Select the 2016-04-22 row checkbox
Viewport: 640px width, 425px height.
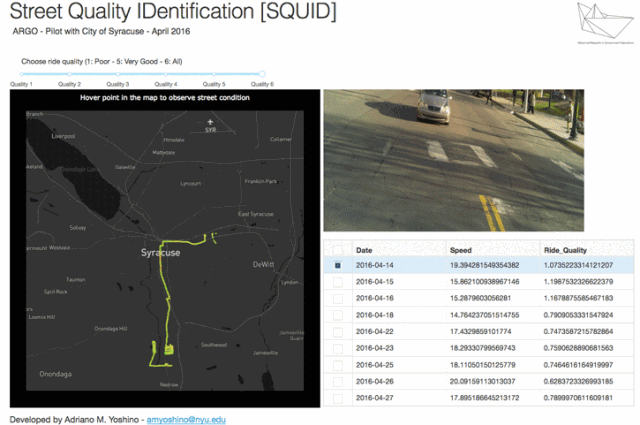coord(338,330)
